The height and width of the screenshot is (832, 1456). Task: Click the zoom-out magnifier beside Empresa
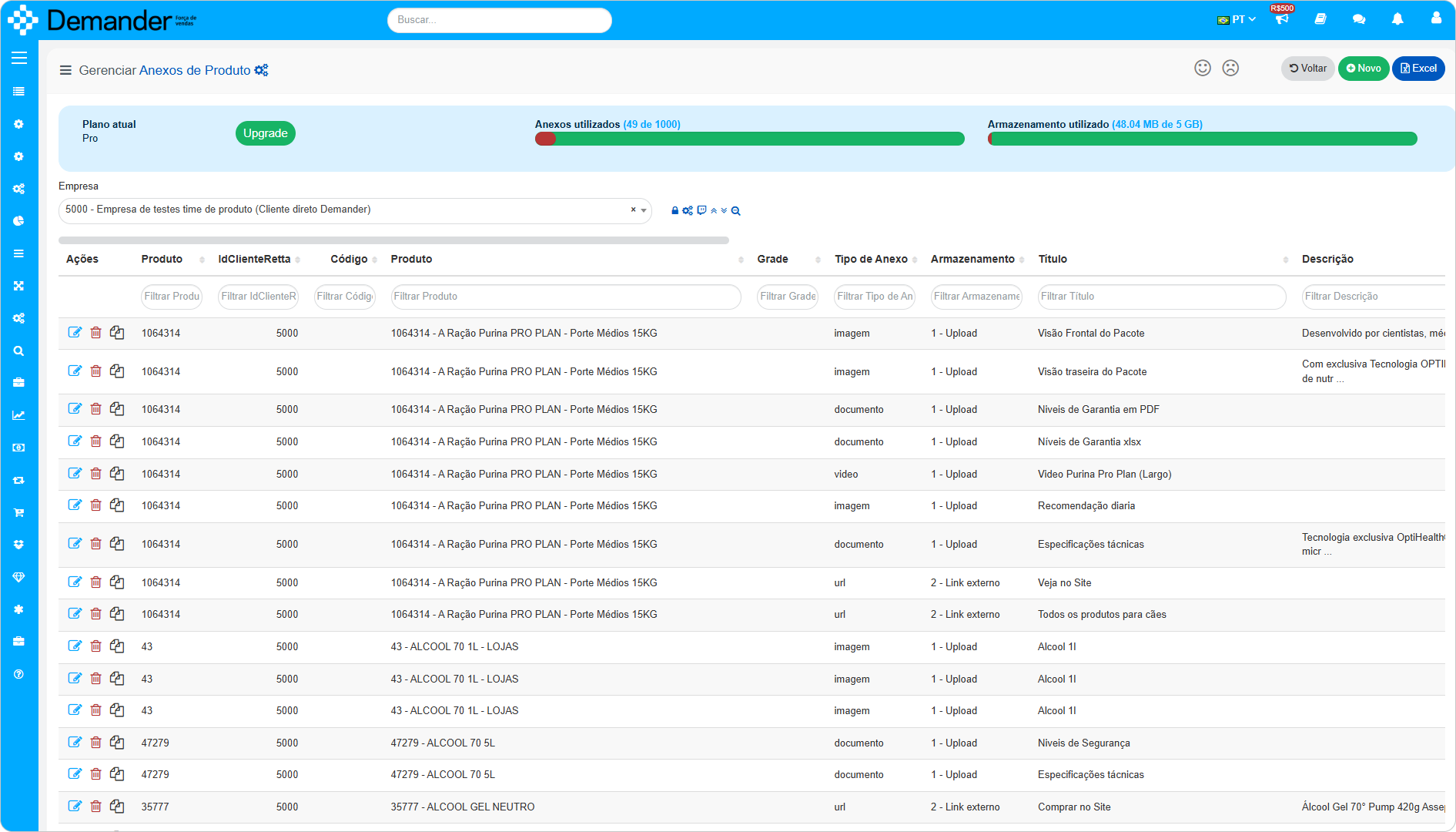(x=735, y=210)
